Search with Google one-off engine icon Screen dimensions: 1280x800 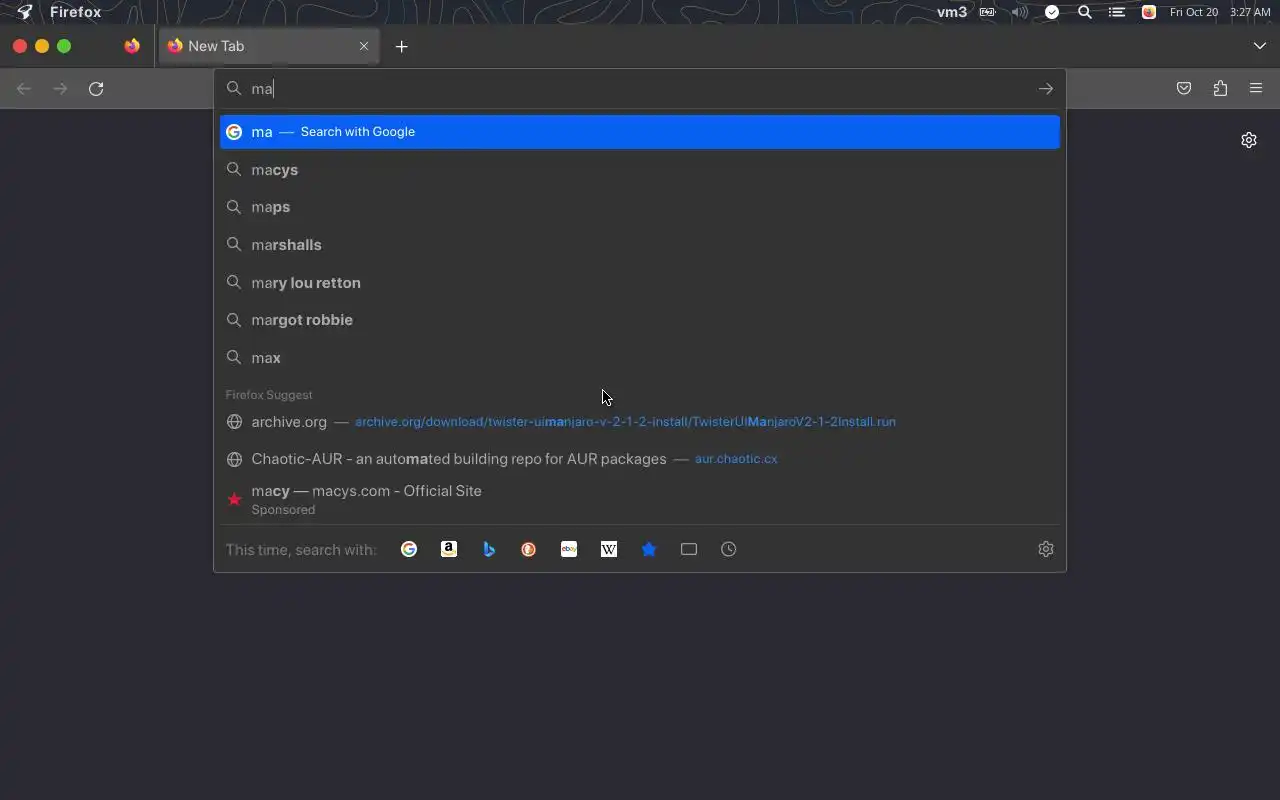pyautogui.click(x=409, y=549)
